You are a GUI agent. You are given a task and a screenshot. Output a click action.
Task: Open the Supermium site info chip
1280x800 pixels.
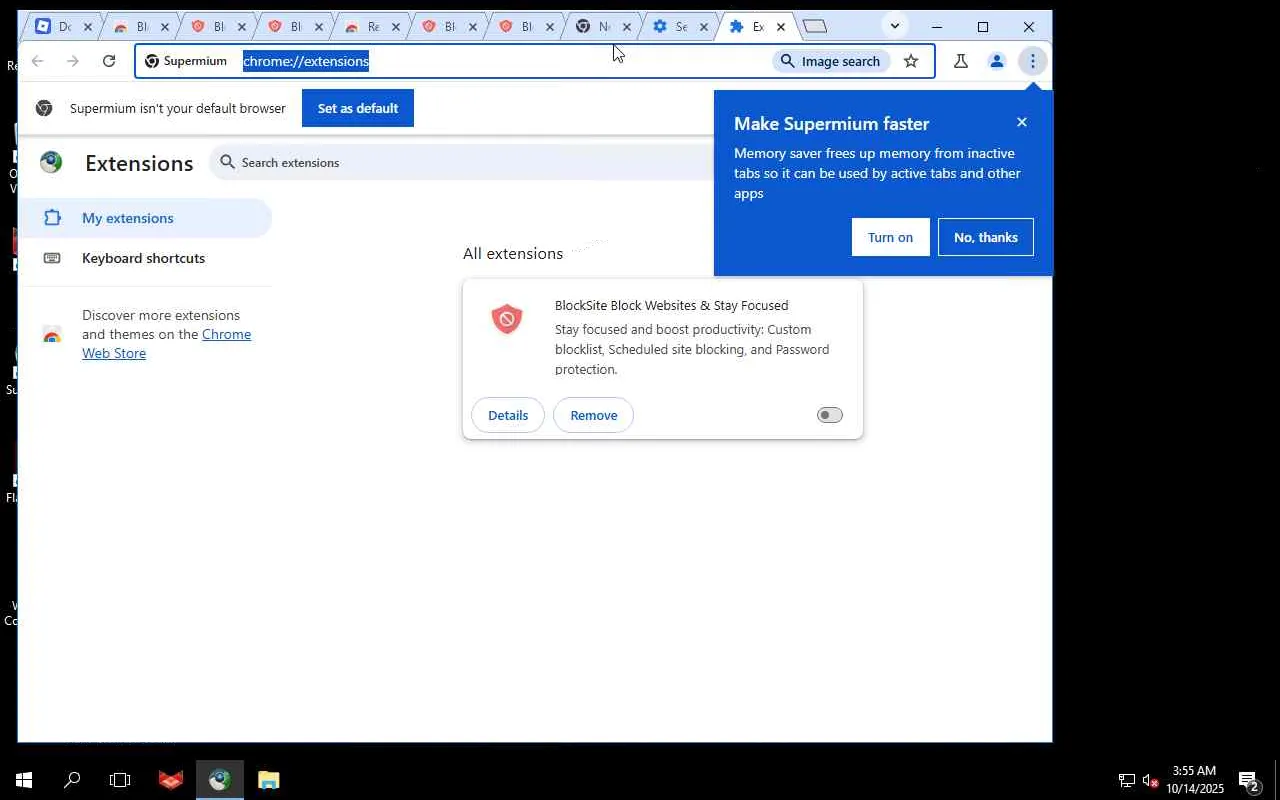tap(187, 61)
